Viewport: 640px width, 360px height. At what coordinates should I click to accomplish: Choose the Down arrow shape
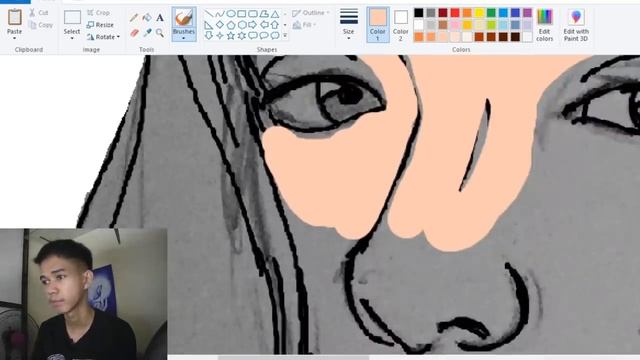point(209,36)
